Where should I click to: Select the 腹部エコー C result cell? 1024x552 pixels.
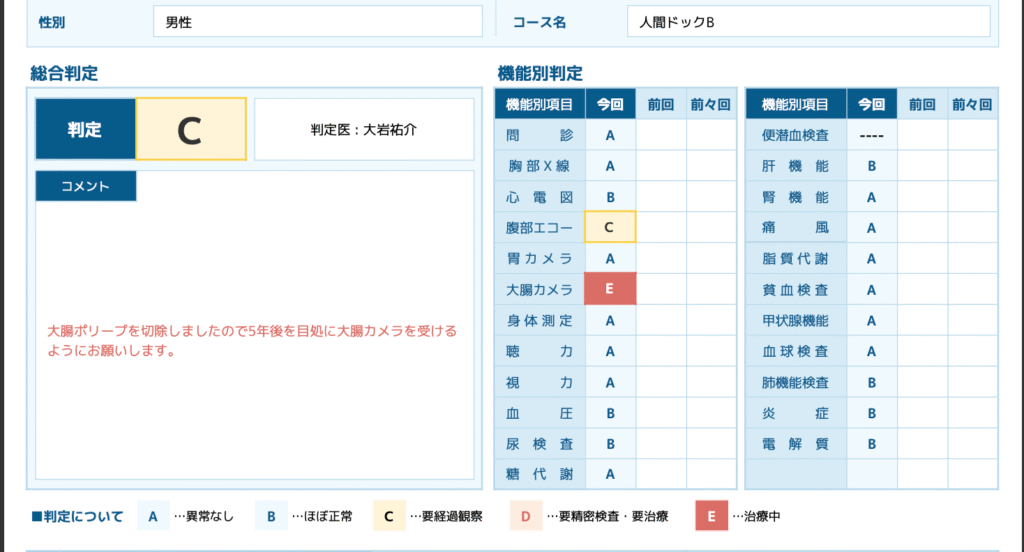pyautogui.click(x=610, y=227)
